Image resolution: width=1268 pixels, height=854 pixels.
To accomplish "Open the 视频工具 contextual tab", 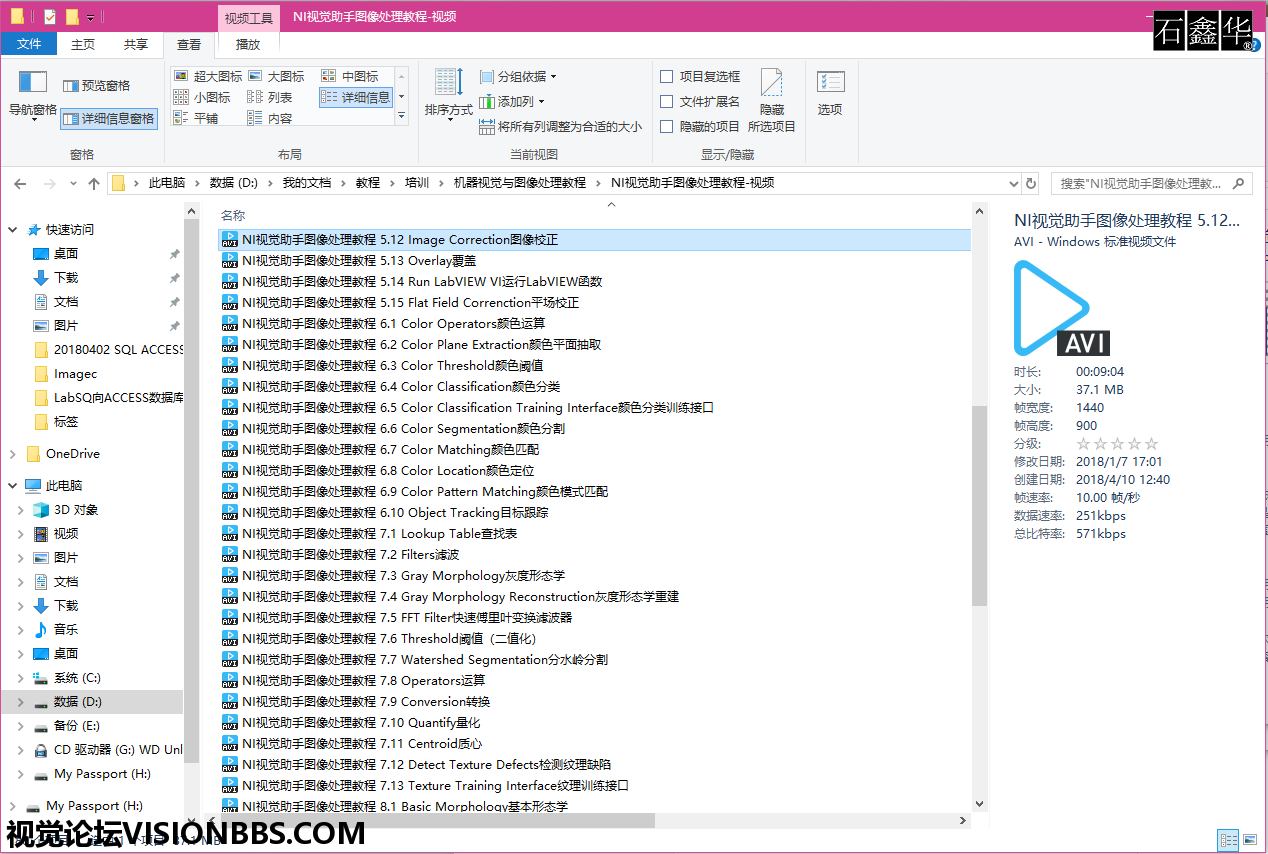I will (248, 18).
